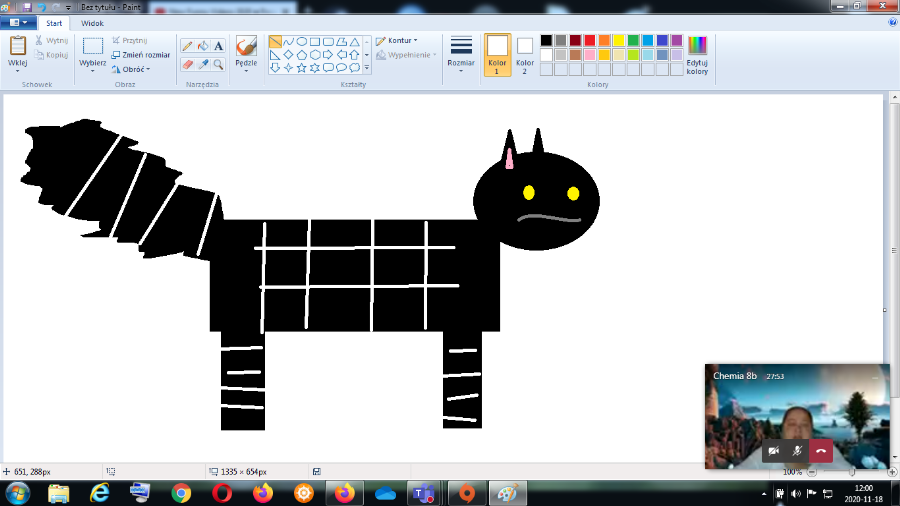Expand the Kontur outline dropdown

click(396, 40)
